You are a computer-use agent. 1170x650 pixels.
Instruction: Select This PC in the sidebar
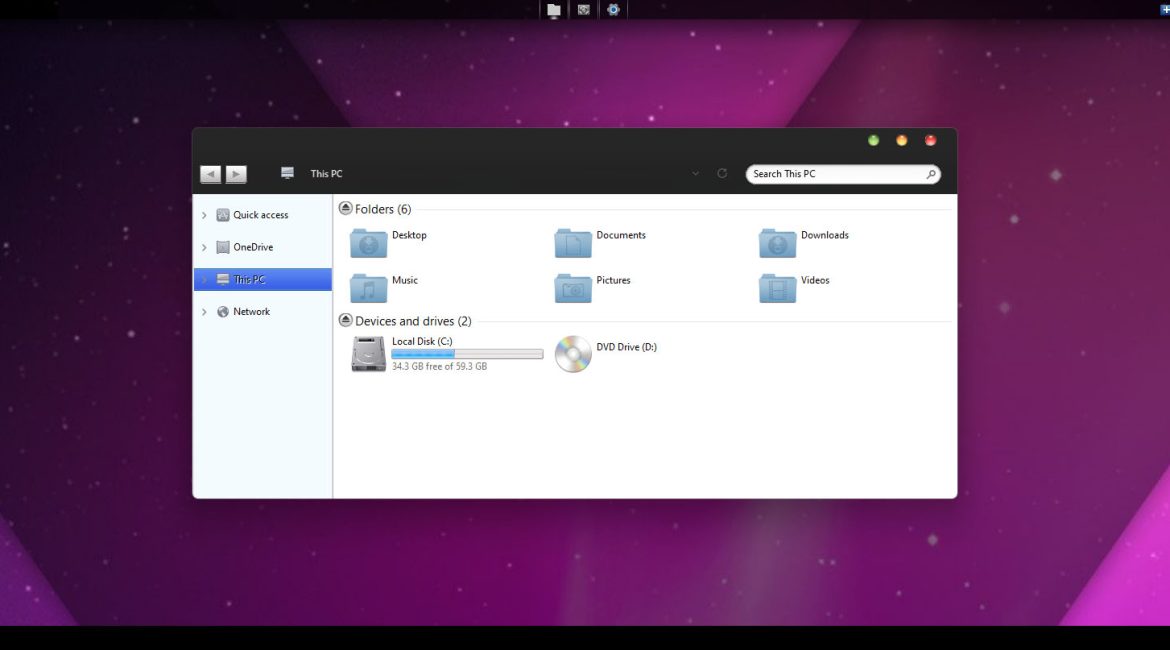coord(249,280)
